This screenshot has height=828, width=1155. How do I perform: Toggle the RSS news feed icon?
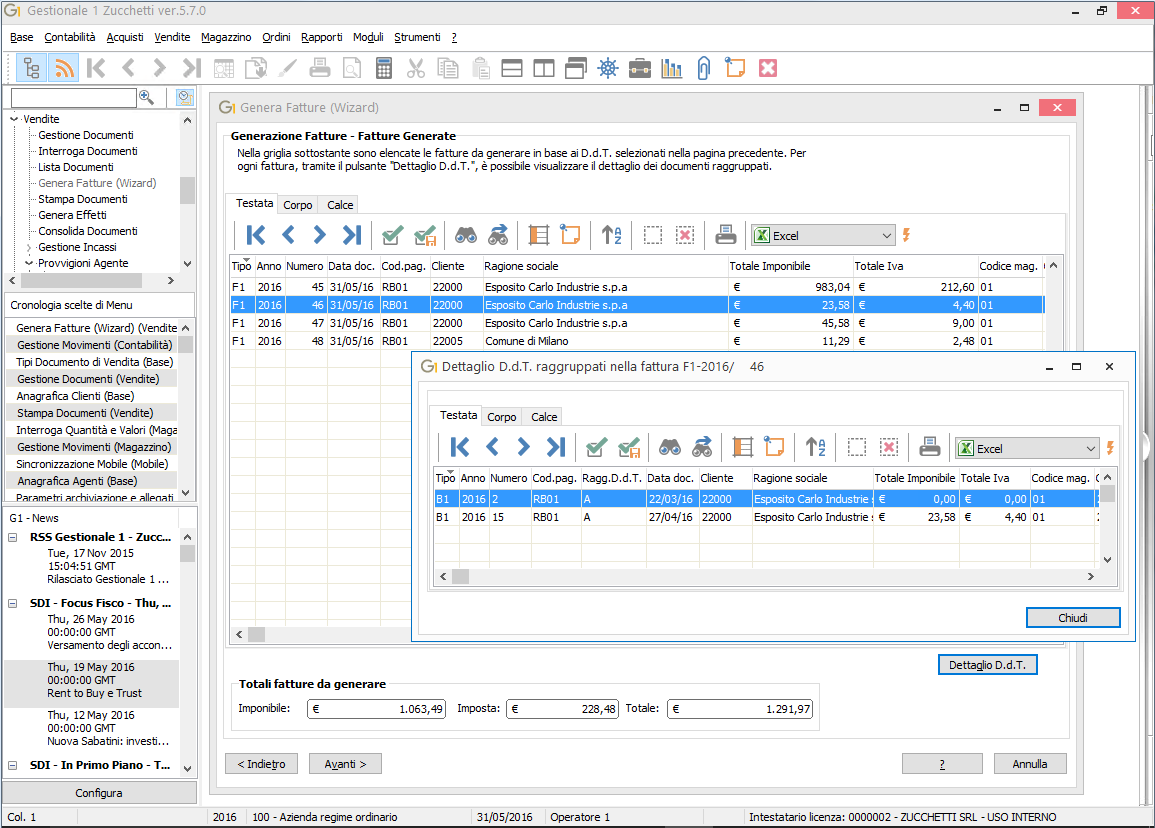tap(64, 69)
